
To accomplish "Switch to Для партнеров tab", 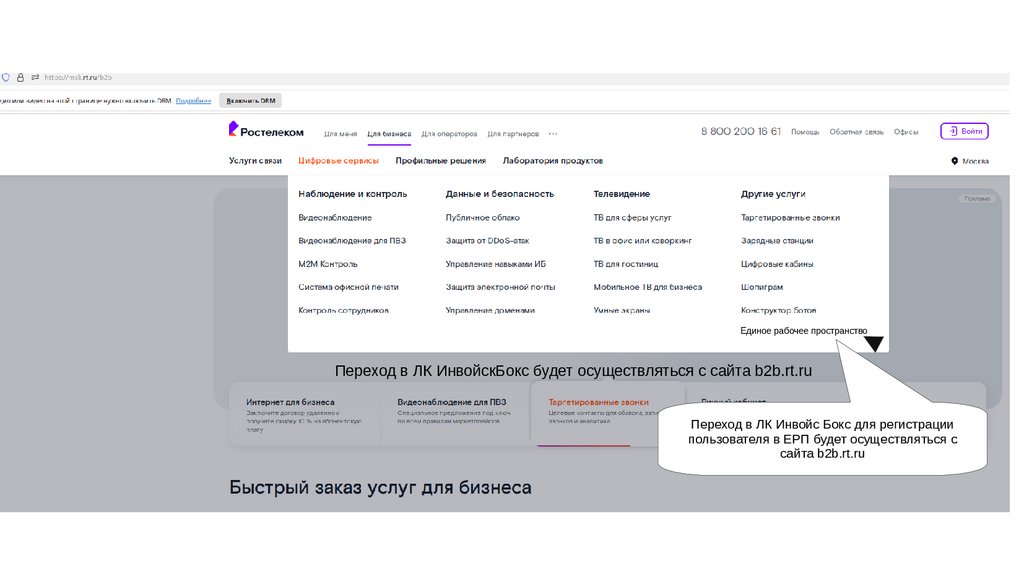I will [x=513, y=134].
